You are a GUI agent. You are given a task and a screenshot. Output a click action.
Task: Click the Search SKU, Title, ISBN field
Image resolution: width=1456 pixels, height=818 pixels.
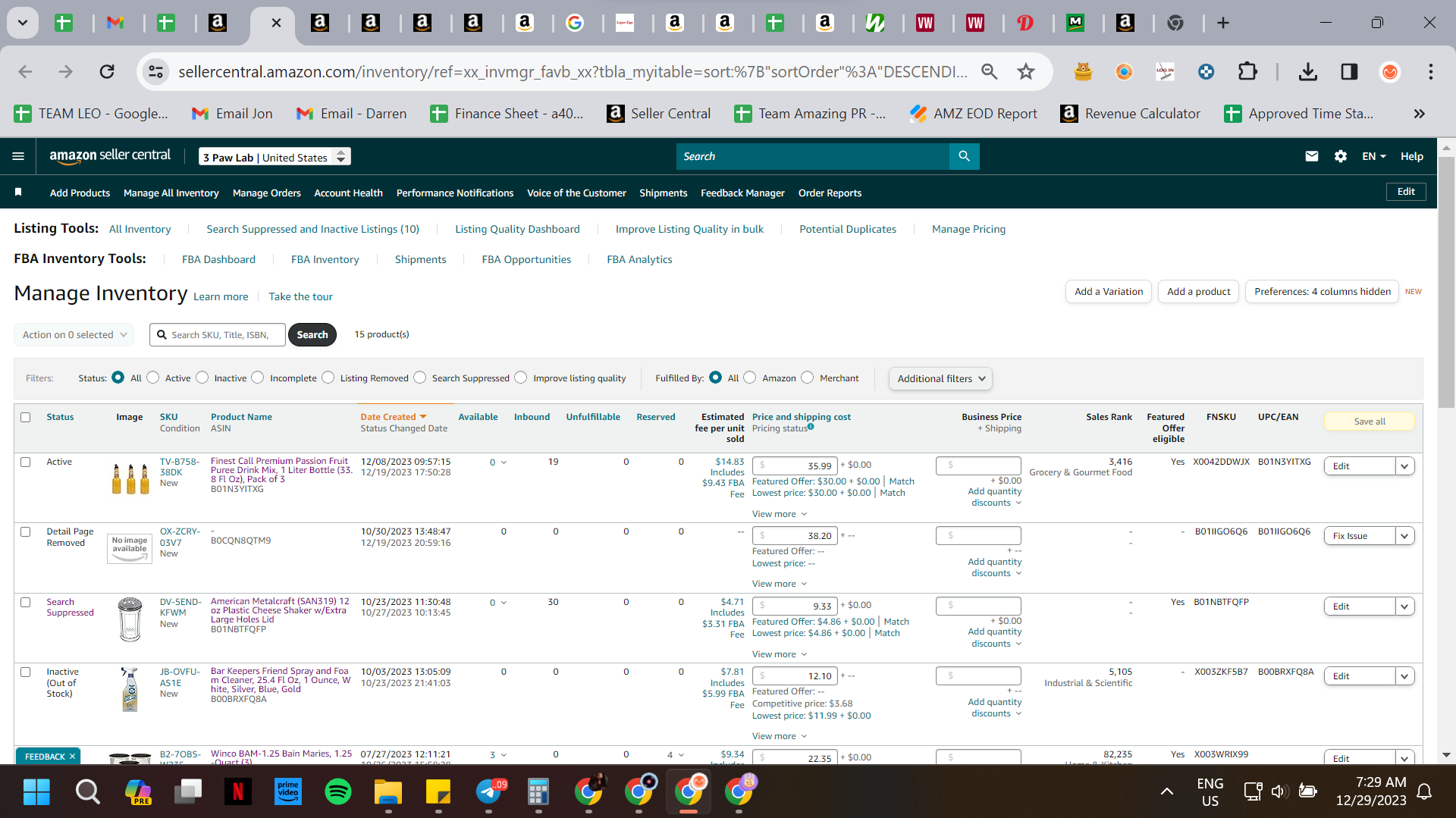tap(218, 334)
